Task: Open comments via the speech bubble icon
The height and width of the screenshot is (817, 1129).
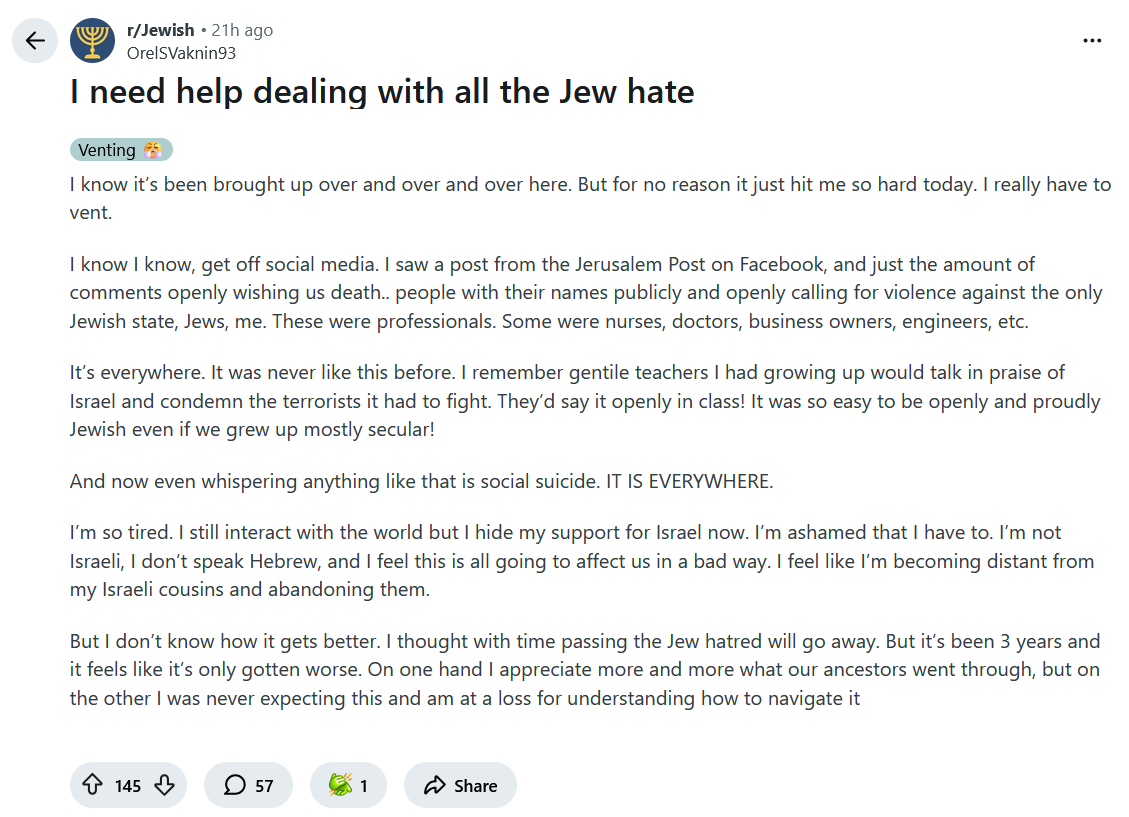Action: click(x=235, y=785)
